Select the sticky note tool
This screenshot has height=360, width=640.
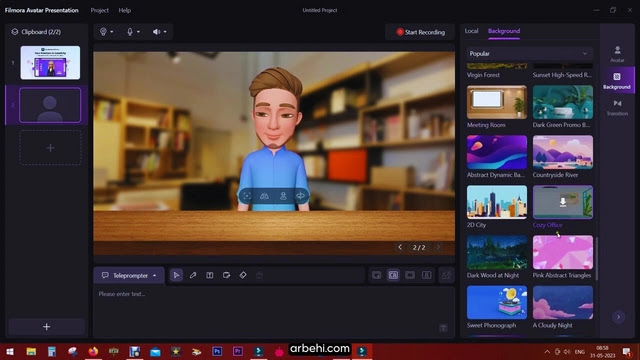pyautogui.click(x=227, y=275)
